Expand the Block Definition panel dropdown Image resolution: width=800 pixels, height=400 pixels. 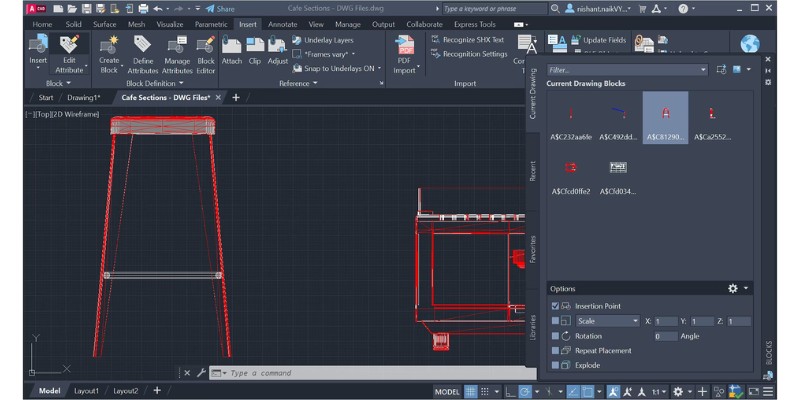pos(155,83)
